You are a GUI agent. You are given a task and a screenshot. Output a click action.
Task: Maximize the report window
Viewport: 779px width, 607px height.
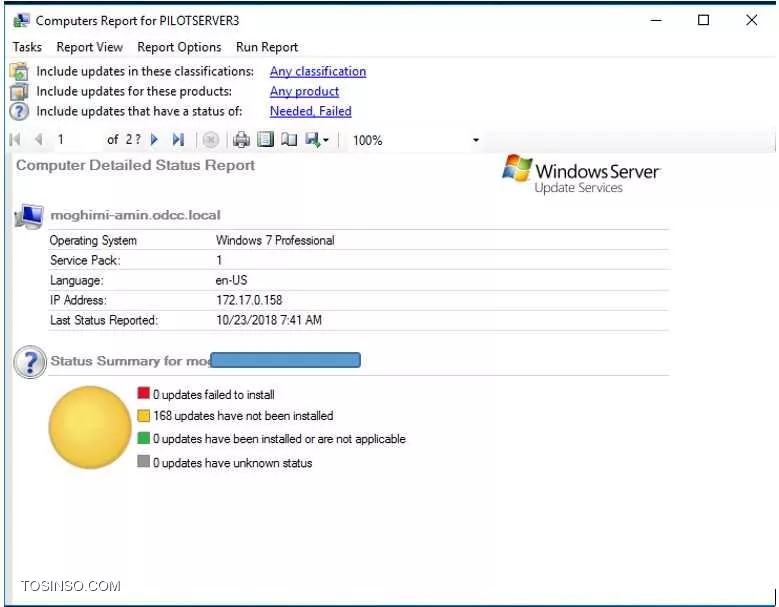[x=703, y=20]
